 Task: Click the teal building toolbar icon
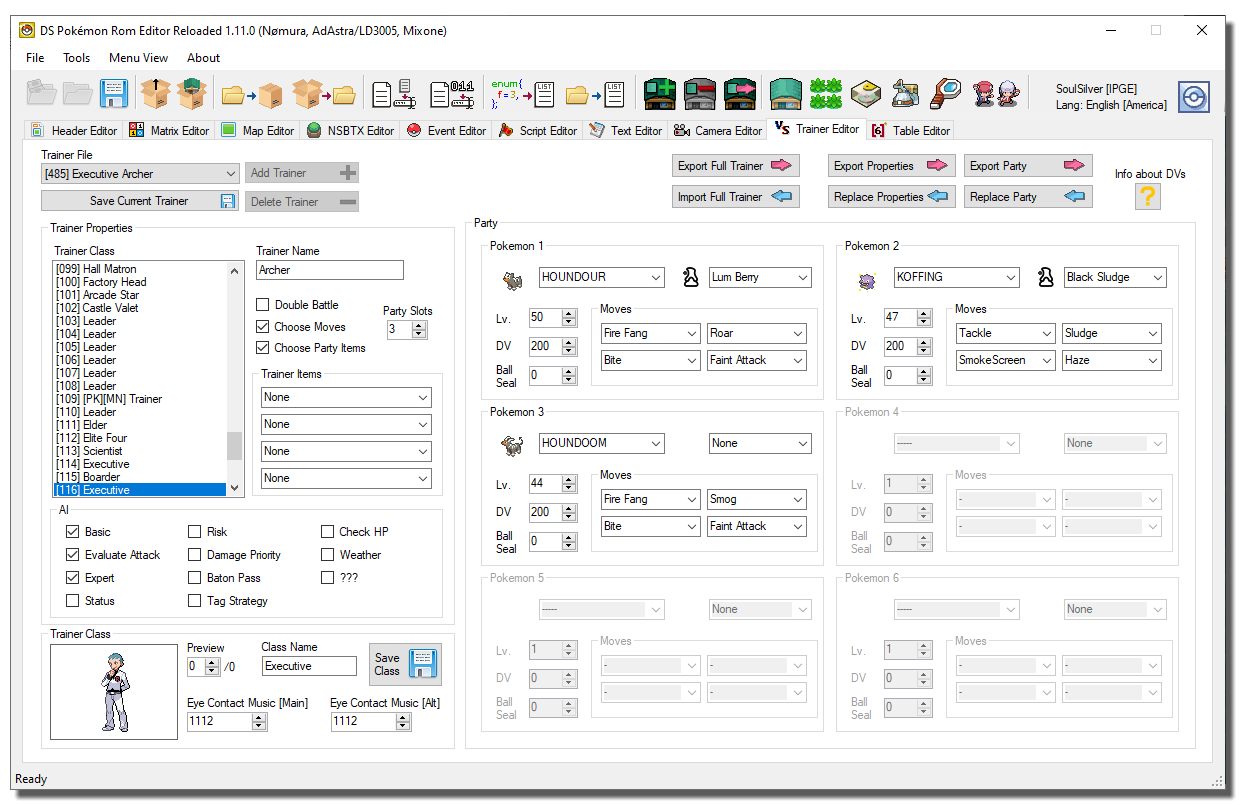tap(786, 94)
